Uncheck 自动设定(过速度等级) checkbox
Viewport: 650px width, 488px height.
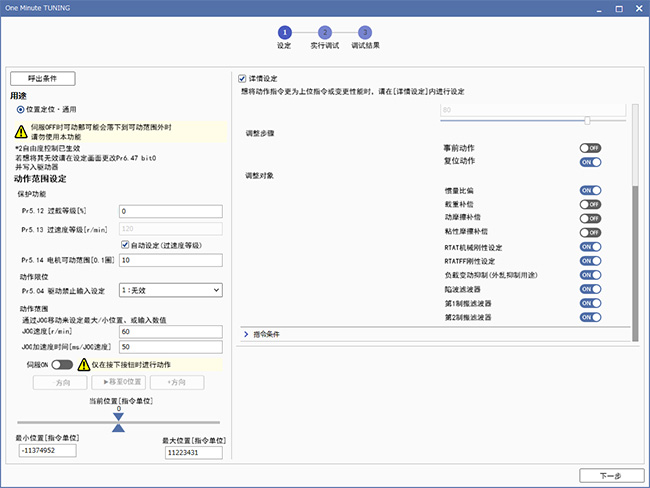pyautogui.click(x=124, y=244)
